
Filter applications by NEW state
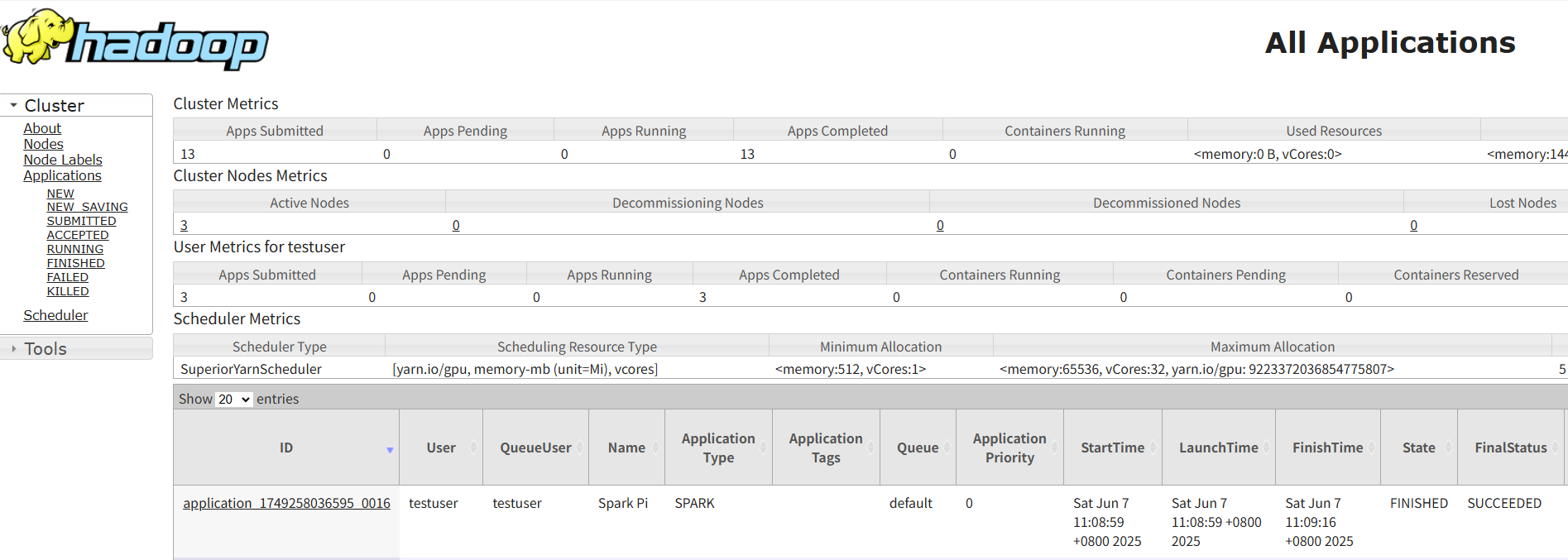[x=60, y=194]
